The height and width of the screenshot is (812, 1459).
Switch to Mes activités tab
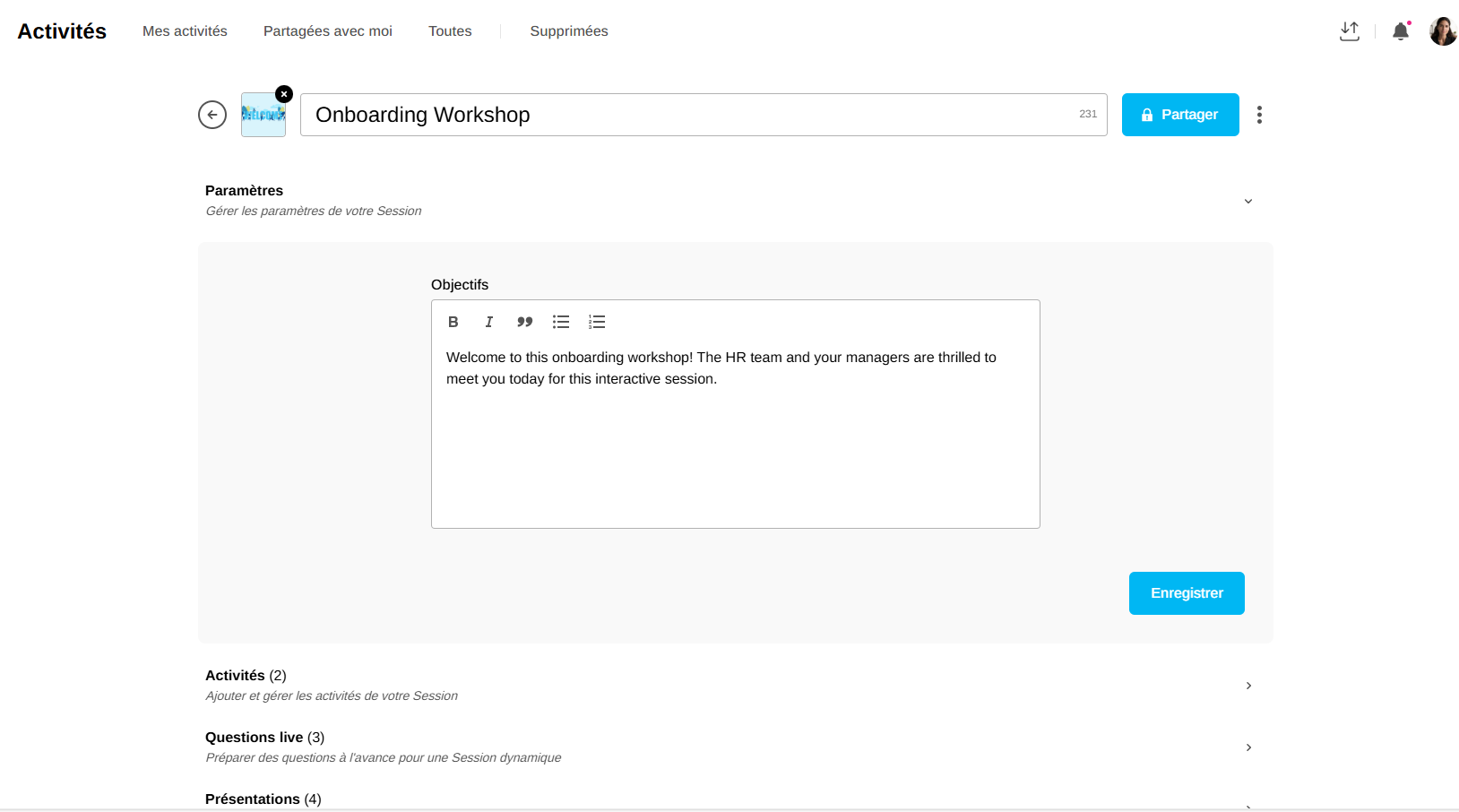[x=185, y=31]
